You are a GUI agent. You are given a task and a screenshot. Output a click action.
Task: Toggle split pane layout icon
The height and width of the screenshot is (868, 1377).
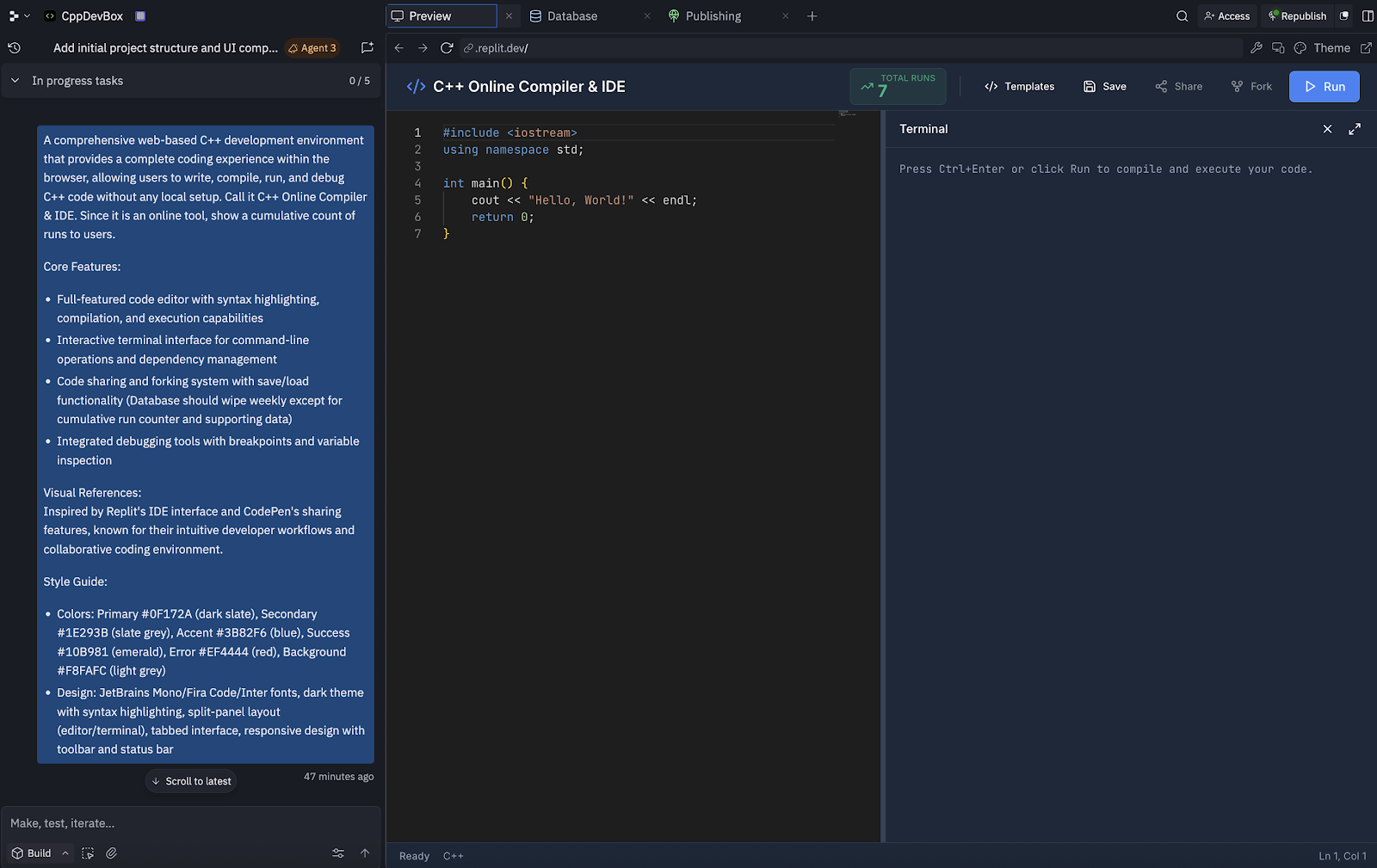(x=1368, y=15)
